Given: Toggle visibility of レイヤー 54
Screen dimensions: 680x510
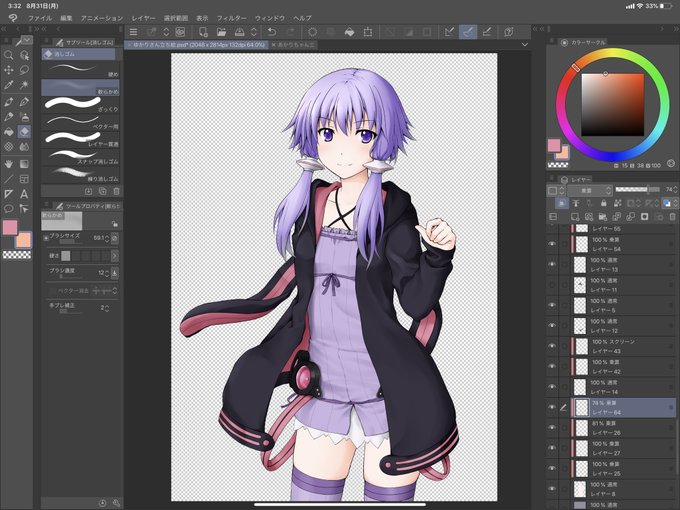Looking at the screenshot, I should 552,244.
